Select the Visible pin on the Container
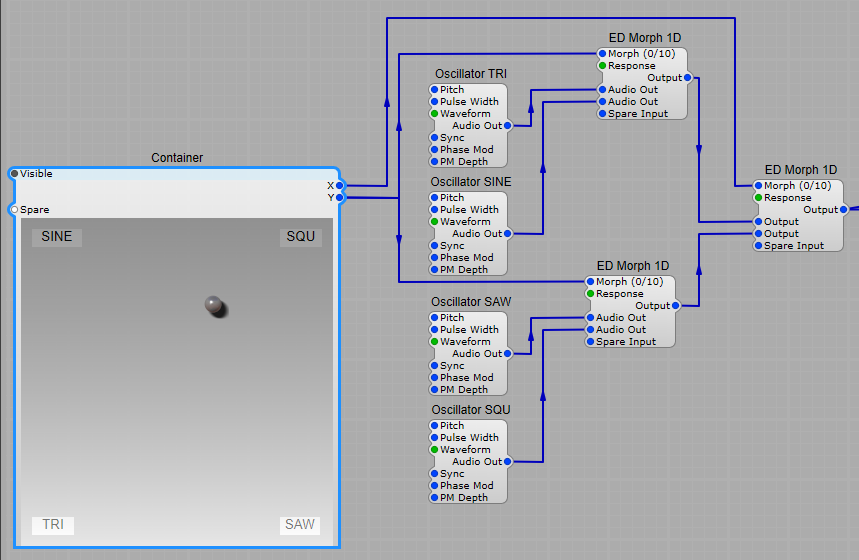Screen dimensions: 859x560 click(x=14, y=174)
